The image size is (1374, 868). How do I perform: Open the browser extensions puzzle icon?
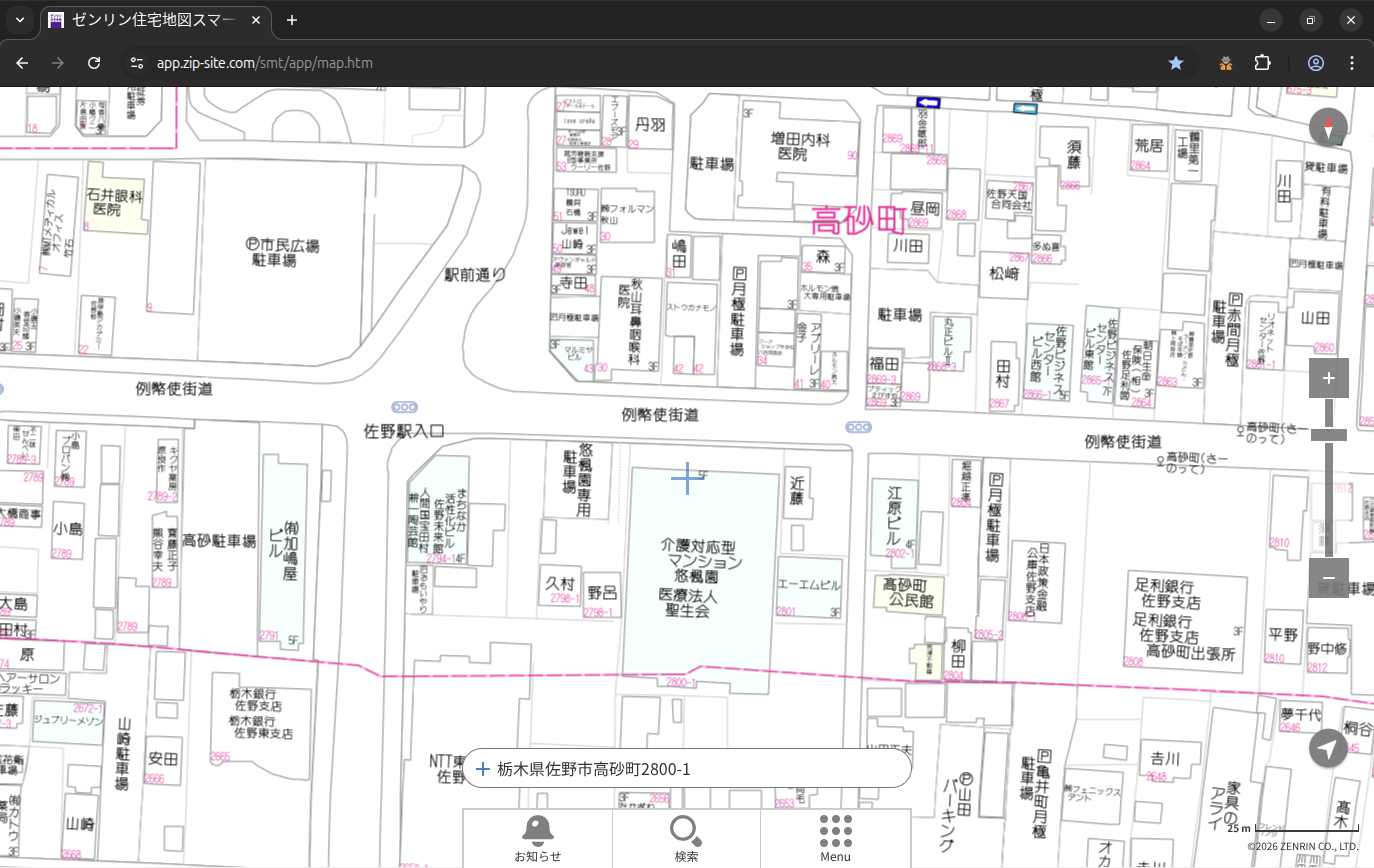tap(1262, 63)
